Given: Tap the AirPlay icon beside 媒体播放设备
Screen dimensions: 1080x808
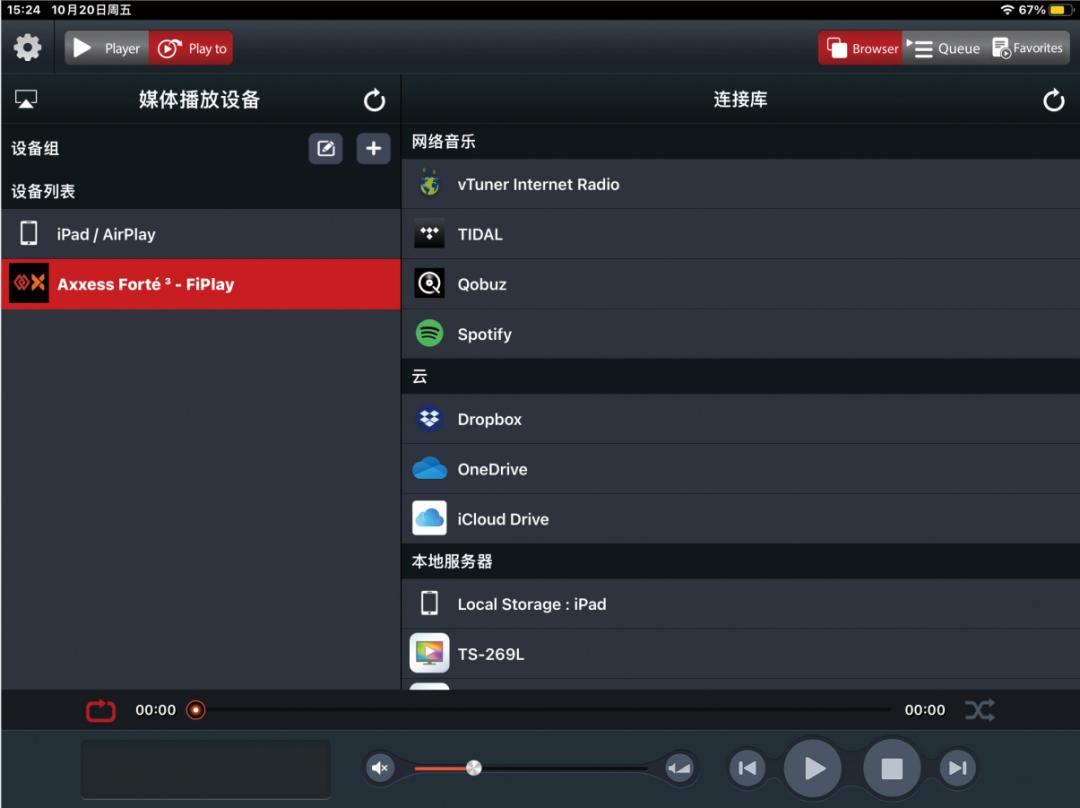Looking at the screenshot, I should click(x=26, y=99).
